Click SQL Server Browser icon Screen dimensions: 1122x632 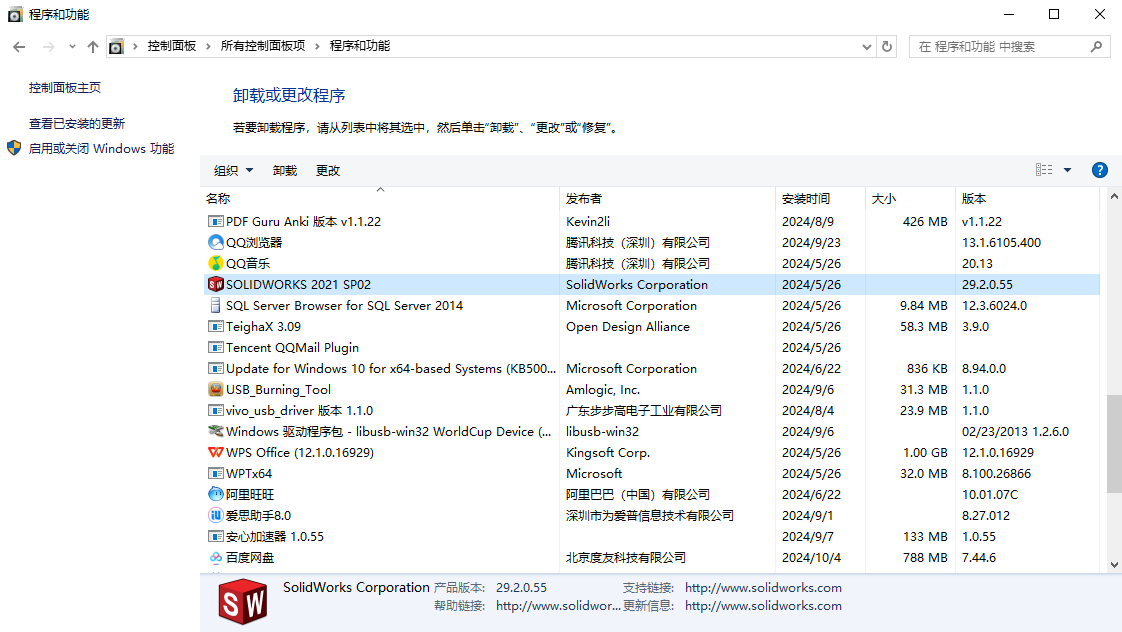click(215, 305)
